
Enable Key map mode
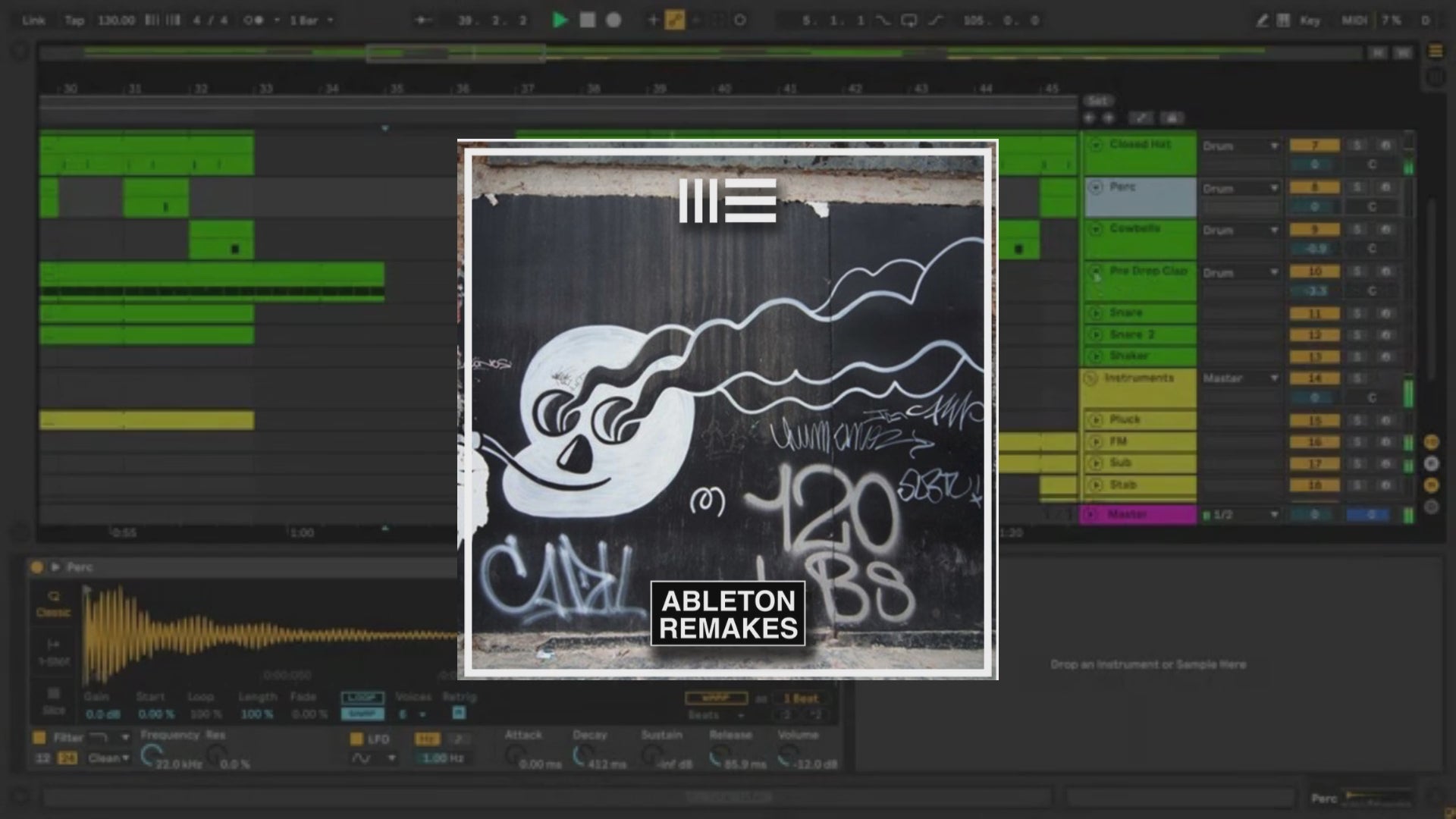1310,20
